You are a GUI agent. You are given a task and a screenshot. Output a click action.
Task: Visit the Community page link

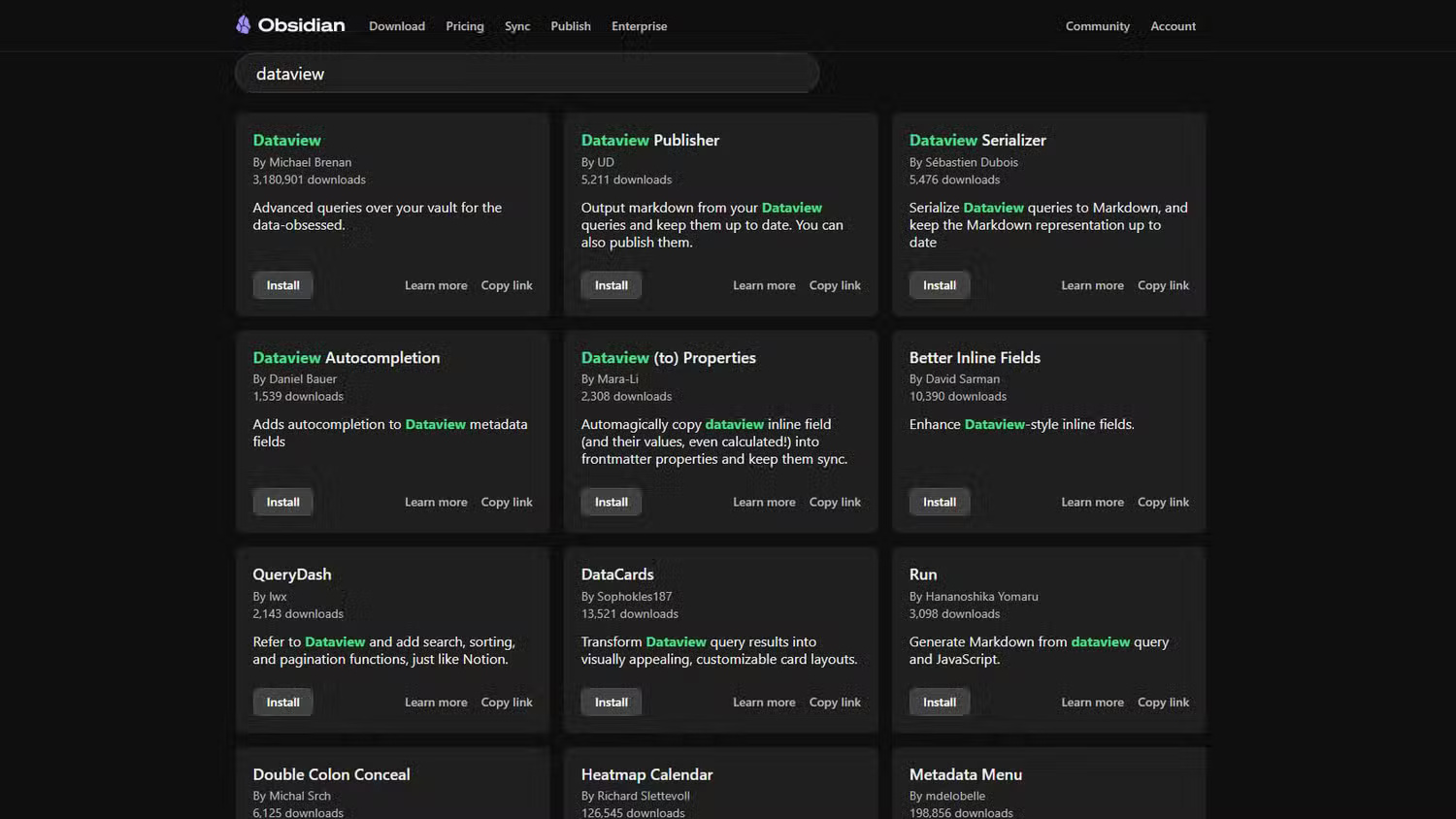tap(1097, 26)
